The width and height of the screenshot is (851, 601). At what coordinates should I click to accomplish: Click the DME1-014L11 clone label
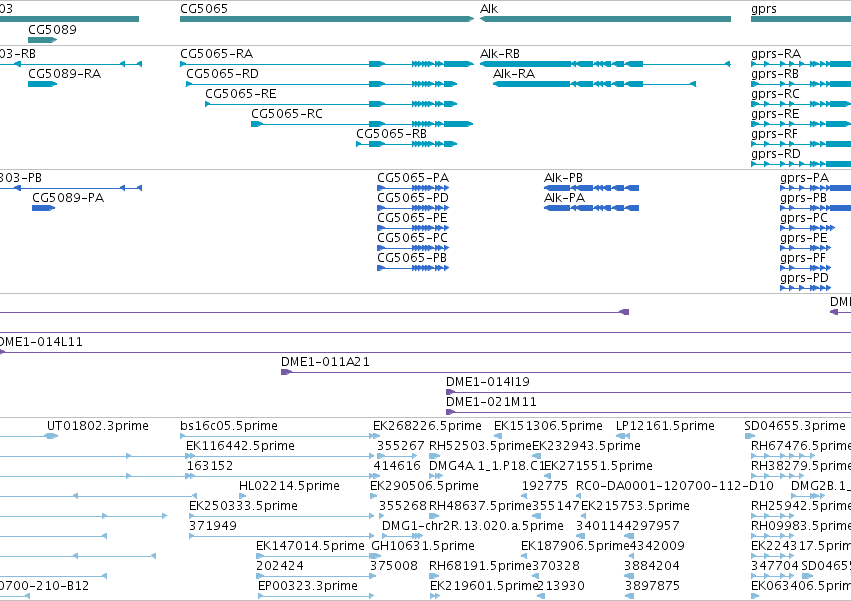pos(41,342)
